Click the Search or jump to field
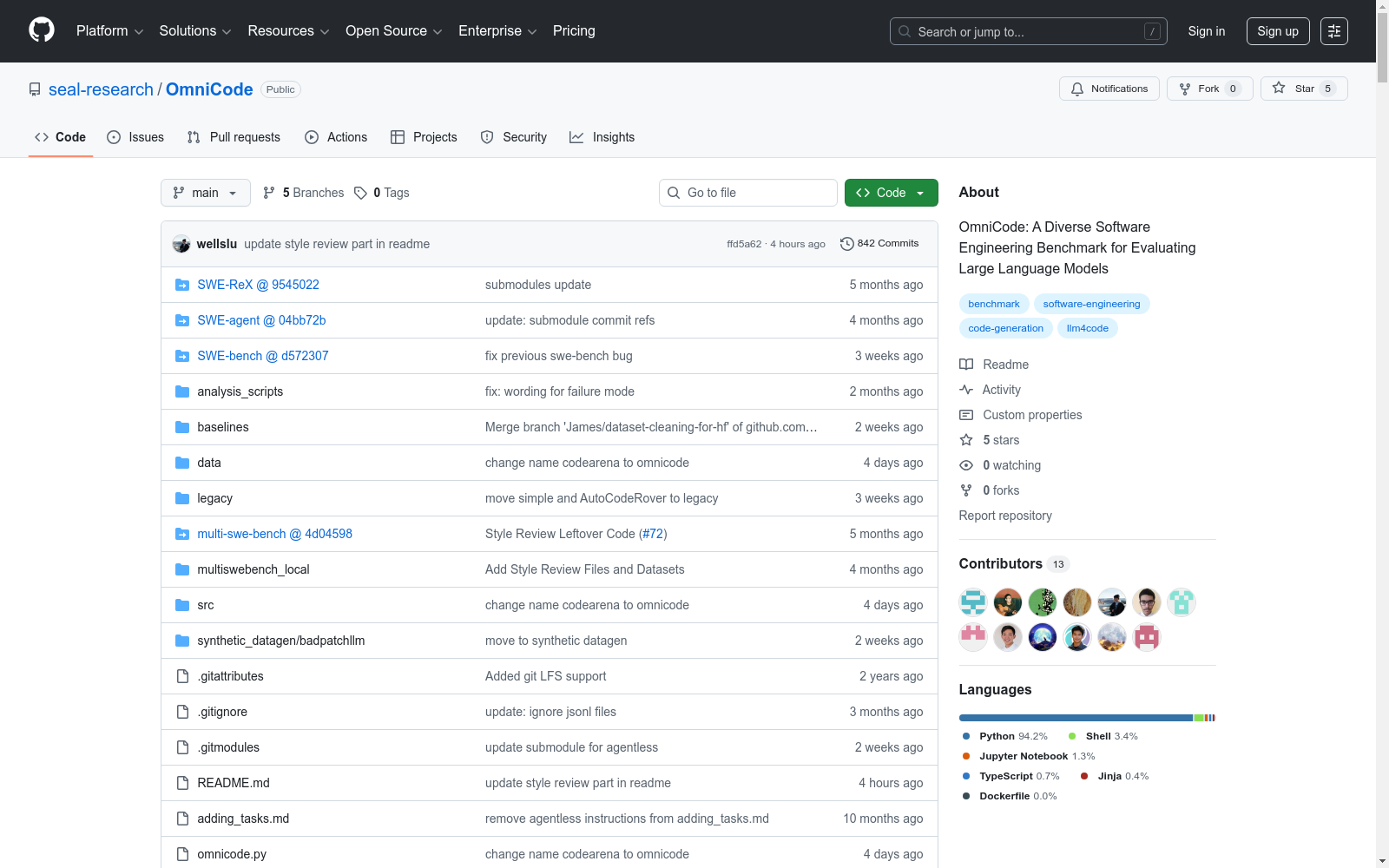 (1029, 31)
